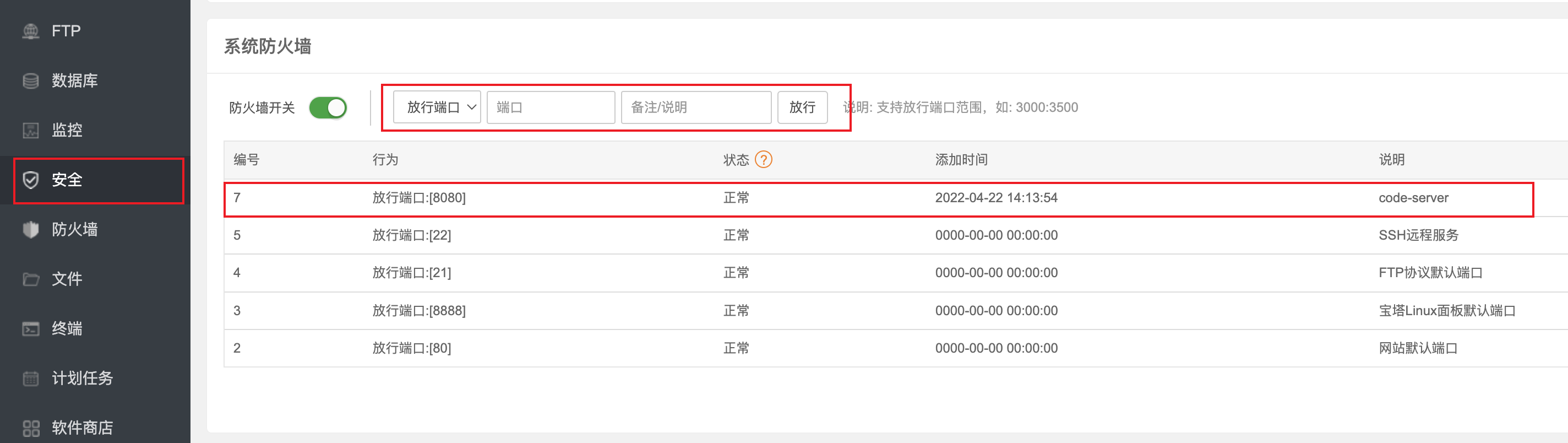
Task: Click 正常 status of port 22 row
Action: coord(736,235)
